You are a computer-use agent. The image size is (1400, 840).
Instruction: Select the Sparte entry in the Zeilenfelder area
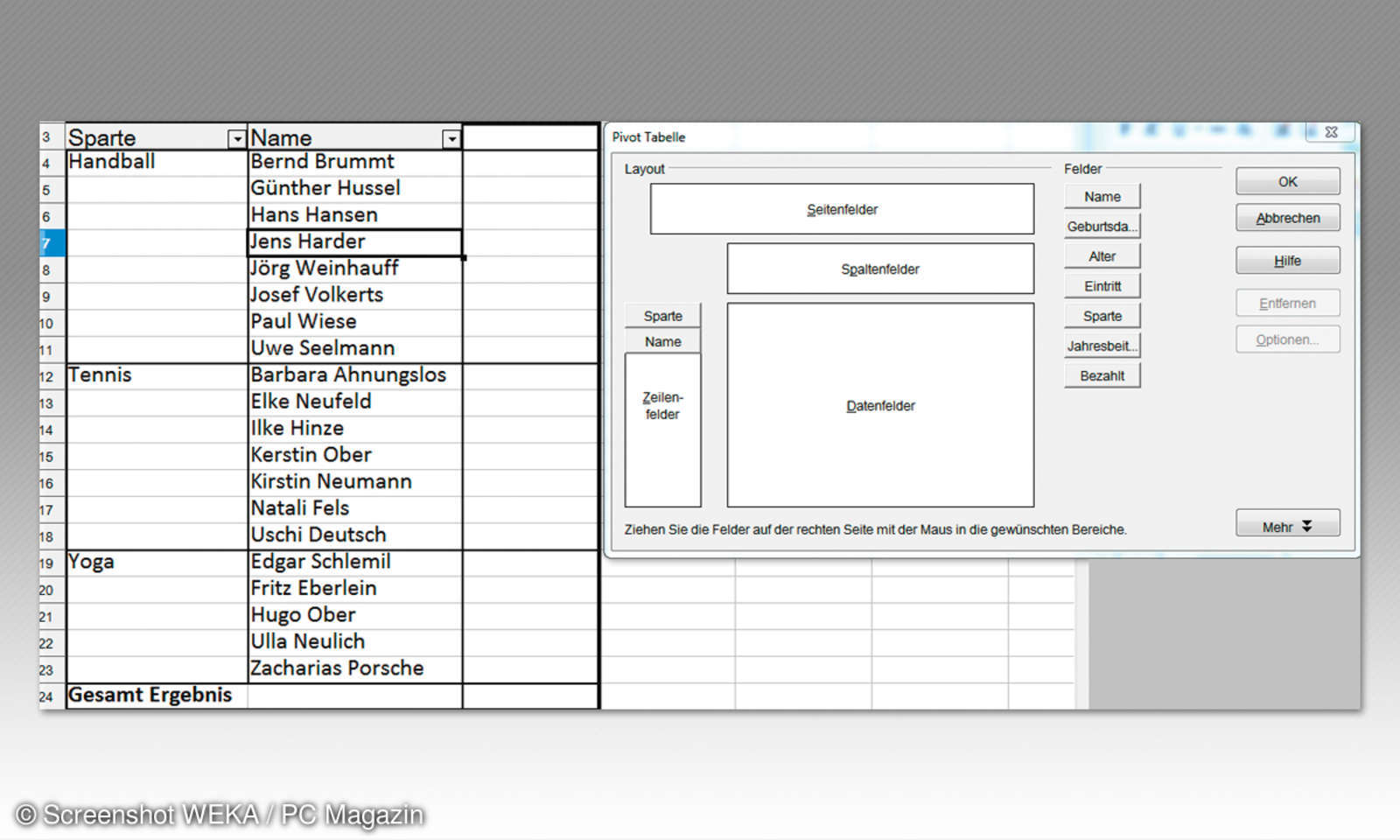pyautogui.click(x=662, y=316)
